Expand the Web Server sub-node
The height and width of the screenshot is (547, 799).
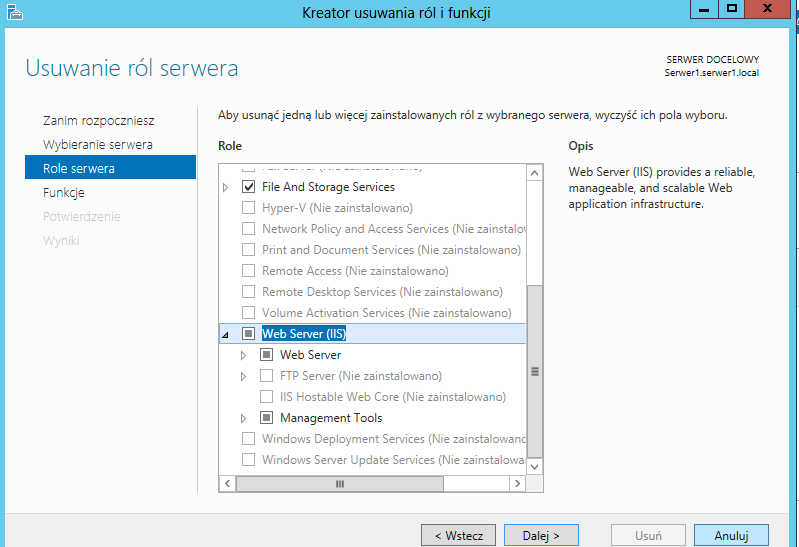tap(243, 355)
